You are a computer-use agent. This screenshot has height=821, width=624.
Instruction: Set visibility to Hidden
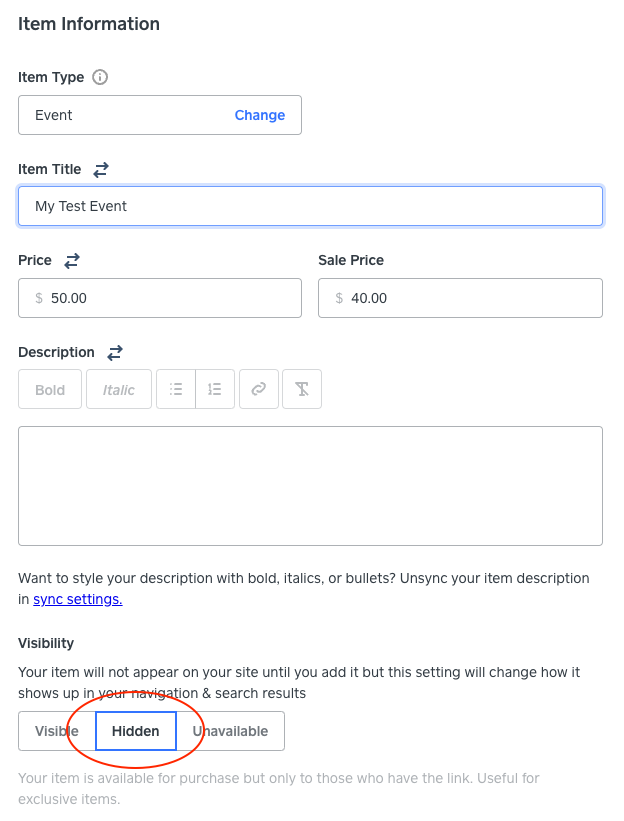pos(136,731)
